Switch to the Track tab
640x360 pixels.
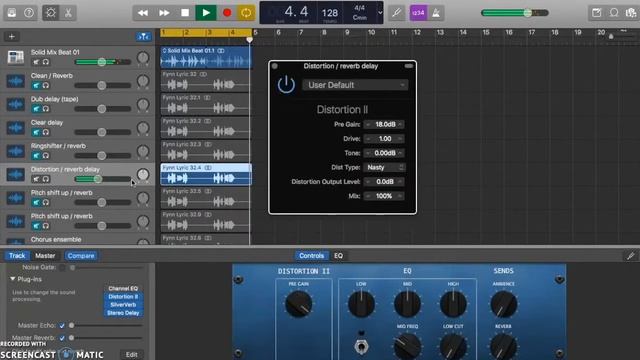pos(17,256)
